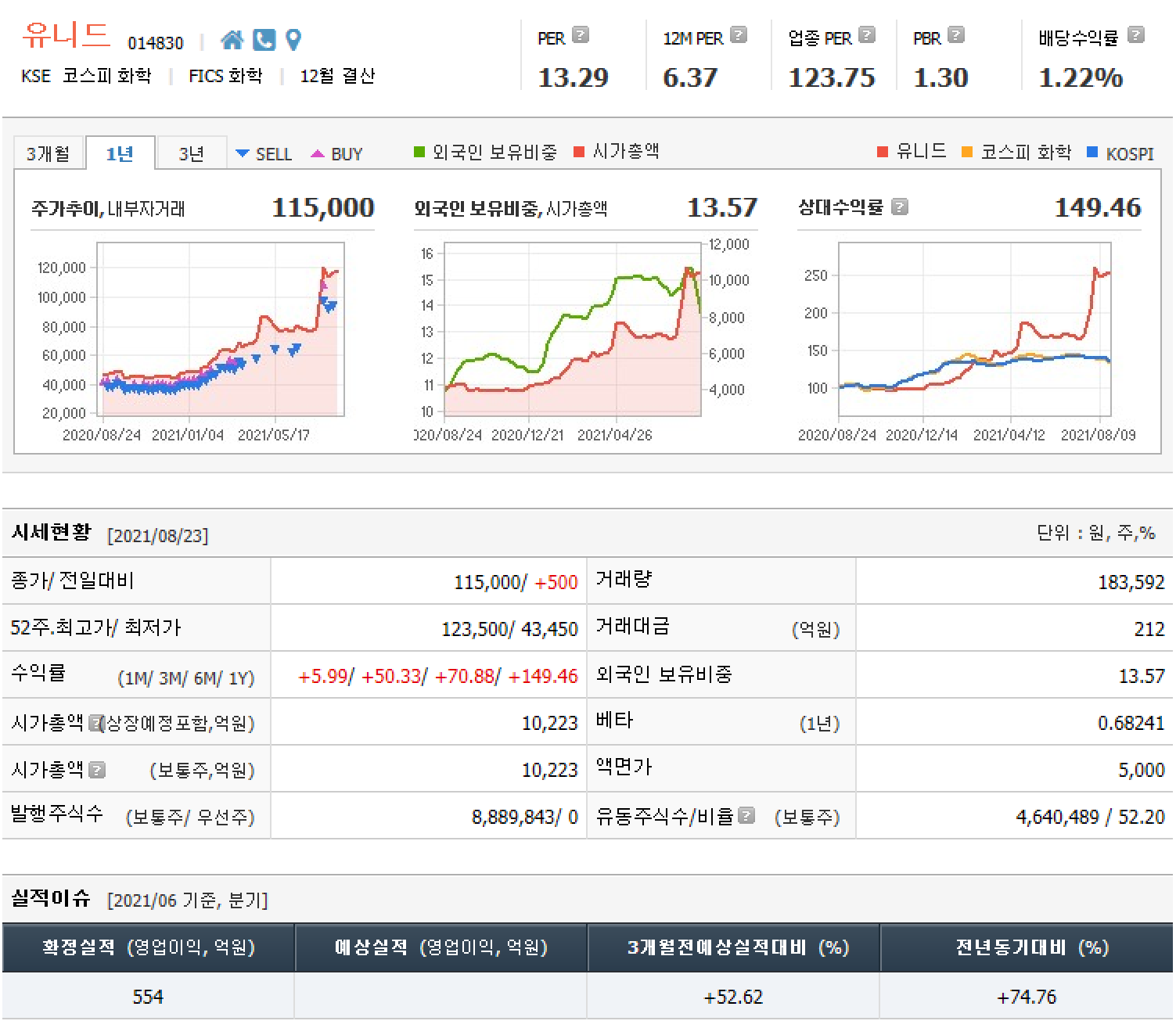This screenshot has height=1028, width=1176.
Task: Click the 실적이슈 section heading
Action: [52, 898]
